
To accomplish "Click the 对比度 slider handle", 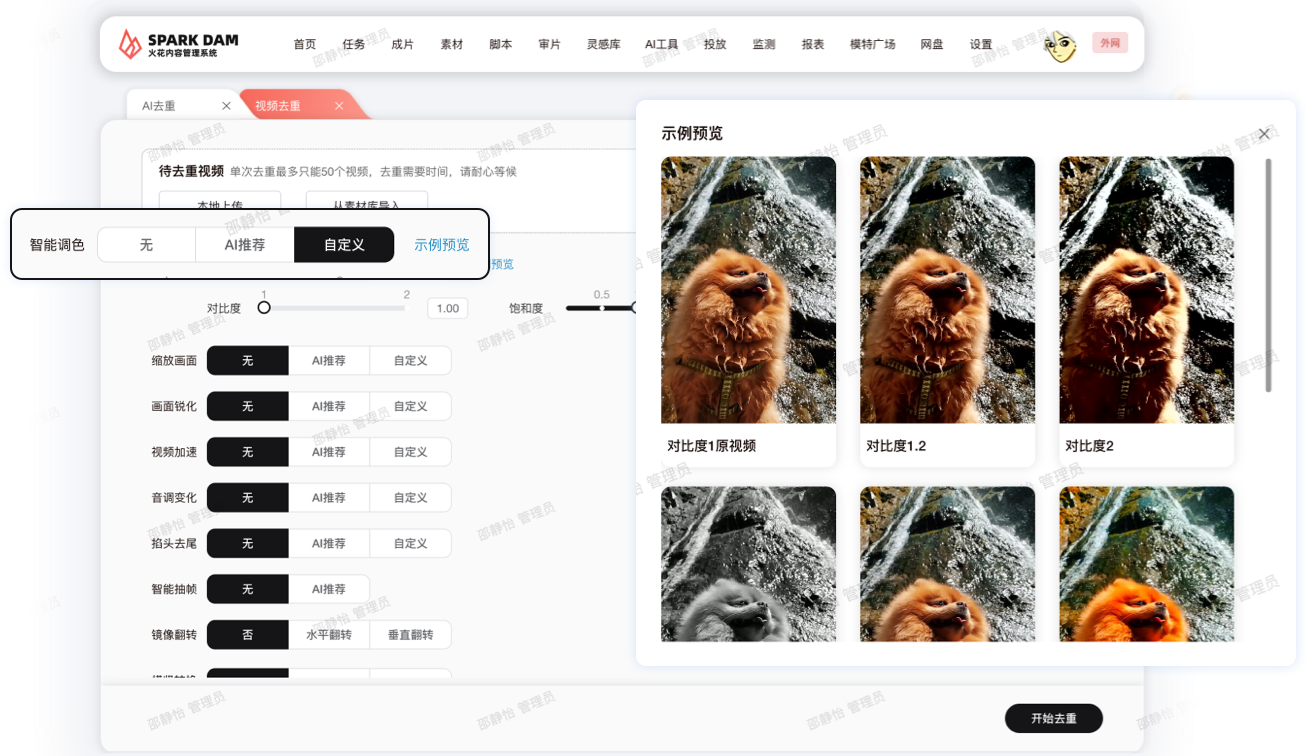I will click(x=264, y=308).
